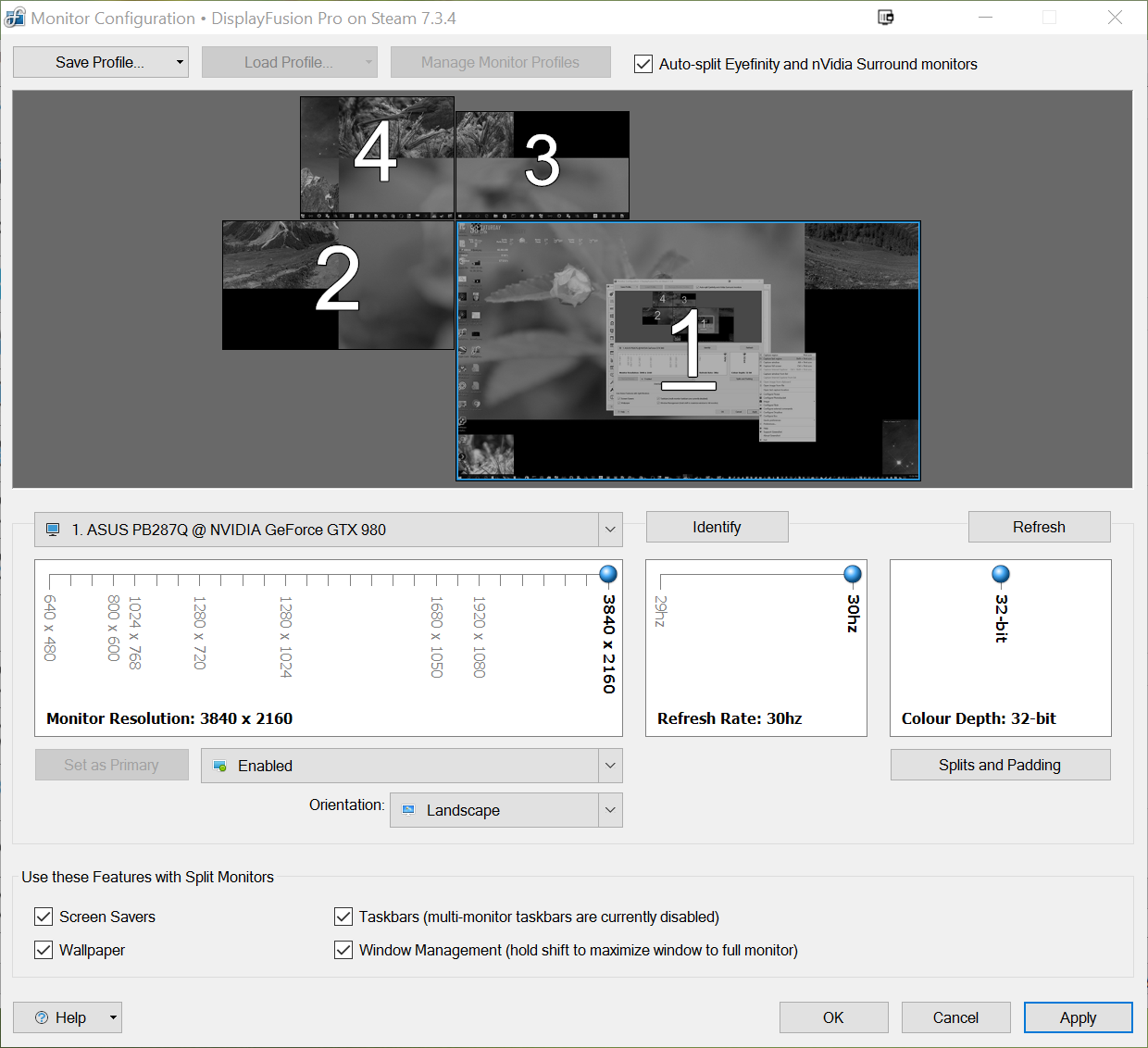Viewport: 1148px width, 1048px height.
Task: Click the DisplayFusion app icon in title bar
Action: [15, 18]
